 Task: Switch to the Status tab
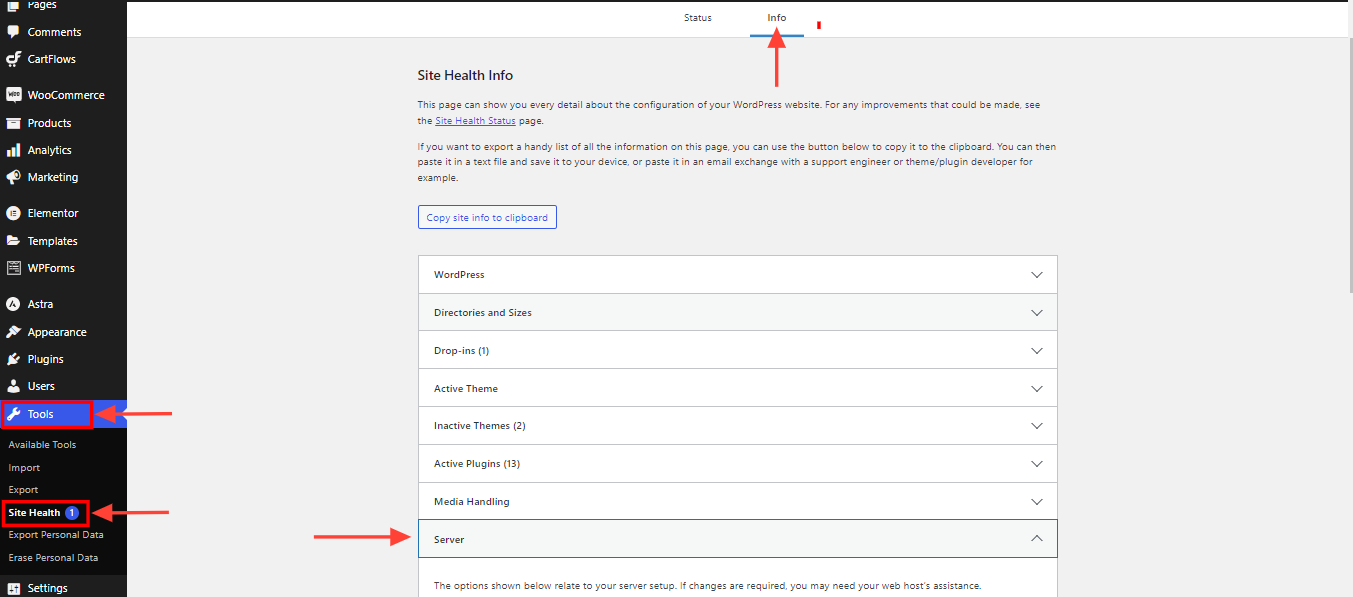(698, 18)
